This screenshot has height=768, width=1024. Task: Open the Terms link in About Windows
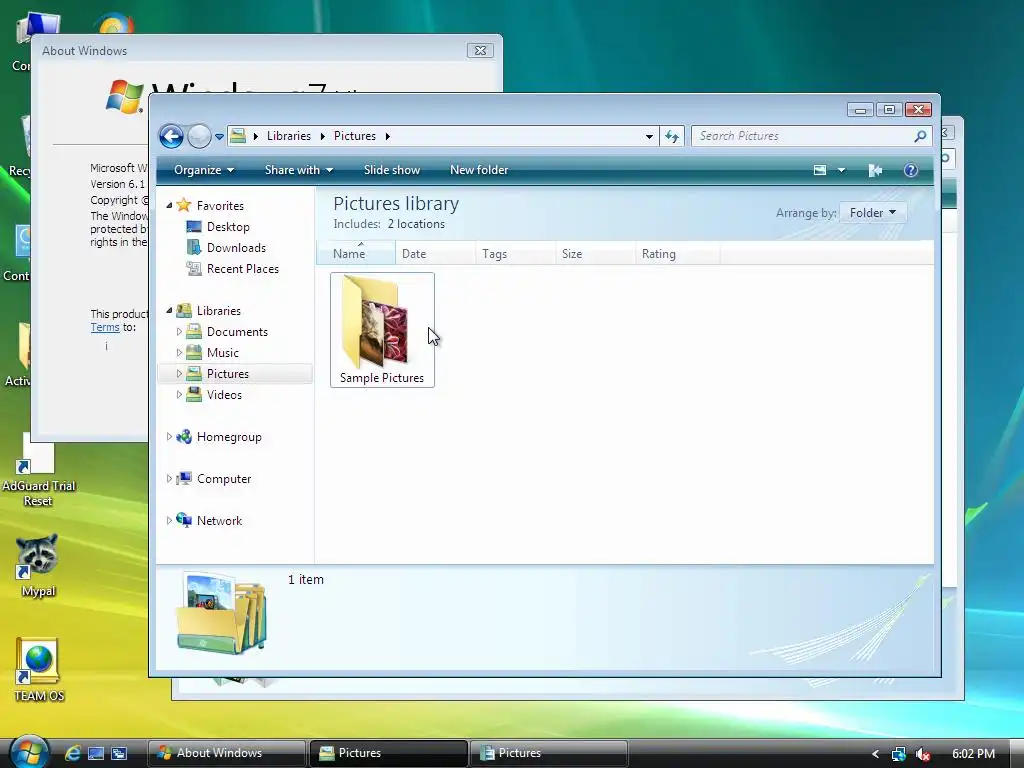point(104,327)
